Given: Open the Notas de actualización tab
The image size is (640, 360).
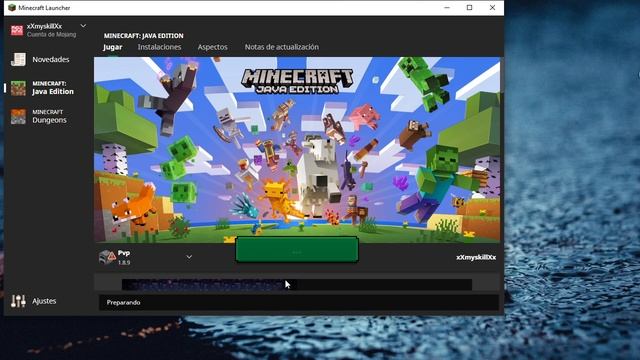Looking at the screenshot, I should 282,47.
